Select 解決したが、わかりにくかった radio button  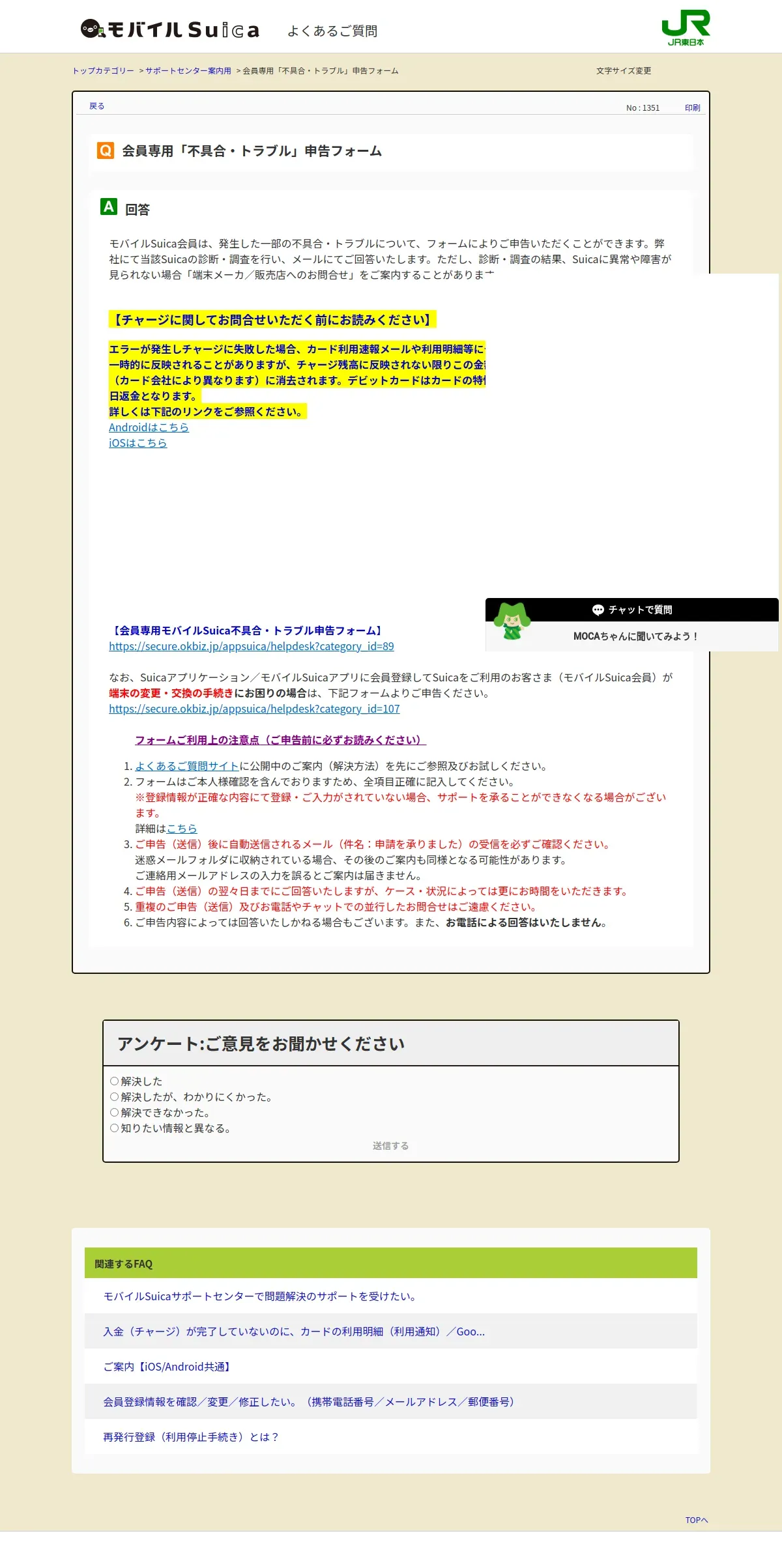114,1097
